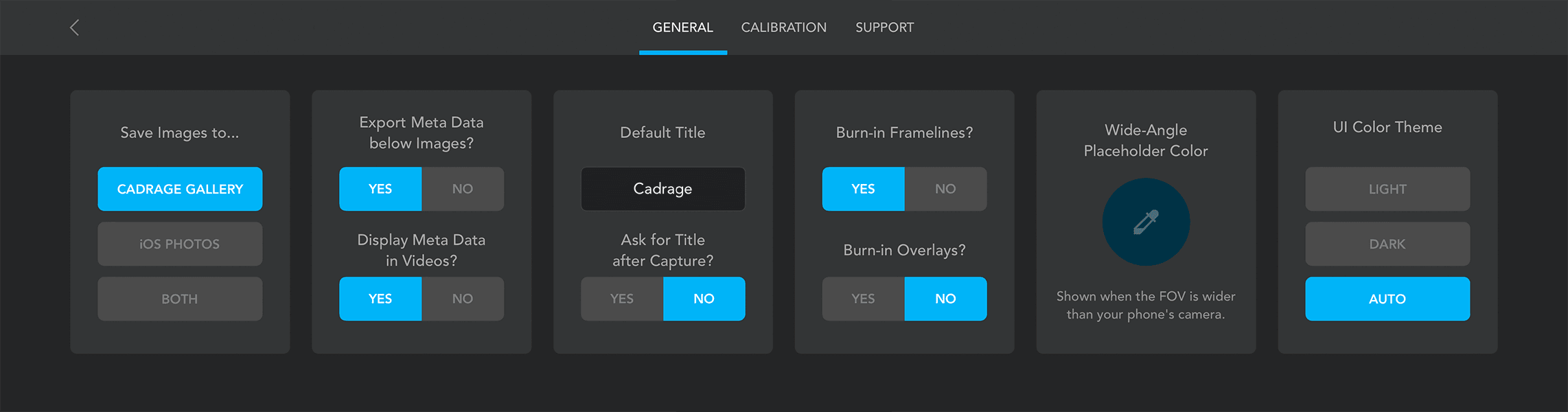Switch to the CALIBRATION tab
1568x412 pixels.
click(x=783, y=27)
